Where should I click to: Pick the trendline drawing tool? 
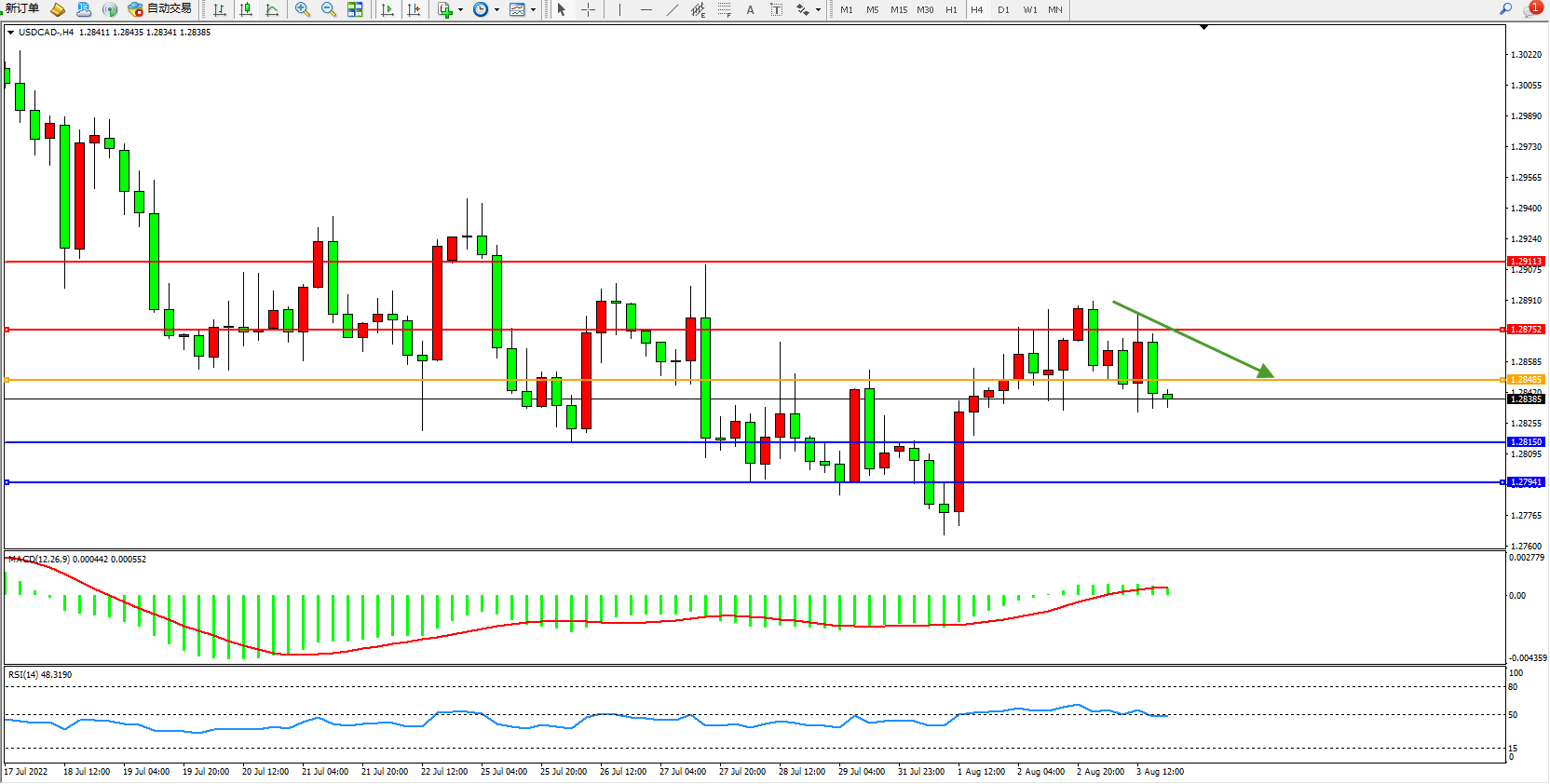pyautogui.click(x=672, y=9)
